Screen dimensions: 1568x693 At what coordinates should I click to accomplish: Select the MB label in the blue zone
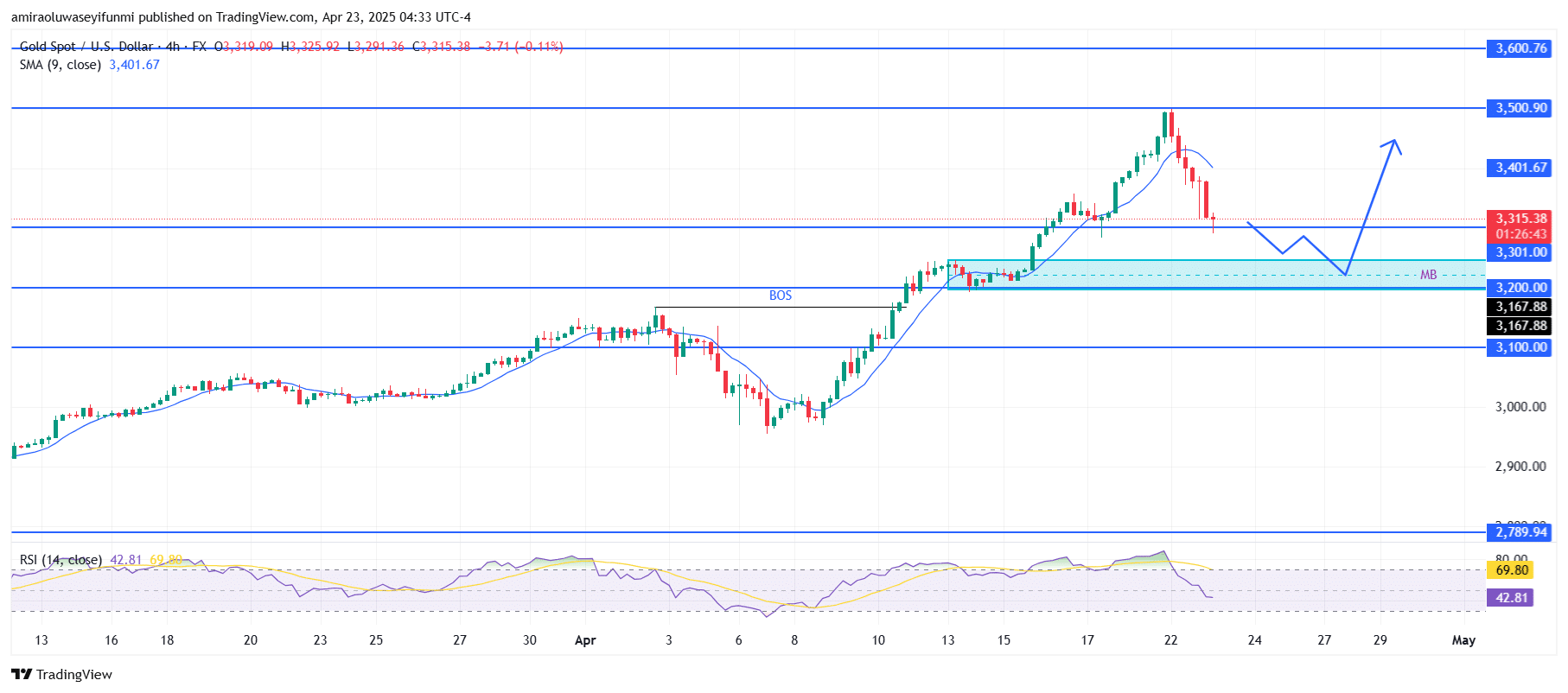[1428, 275]
